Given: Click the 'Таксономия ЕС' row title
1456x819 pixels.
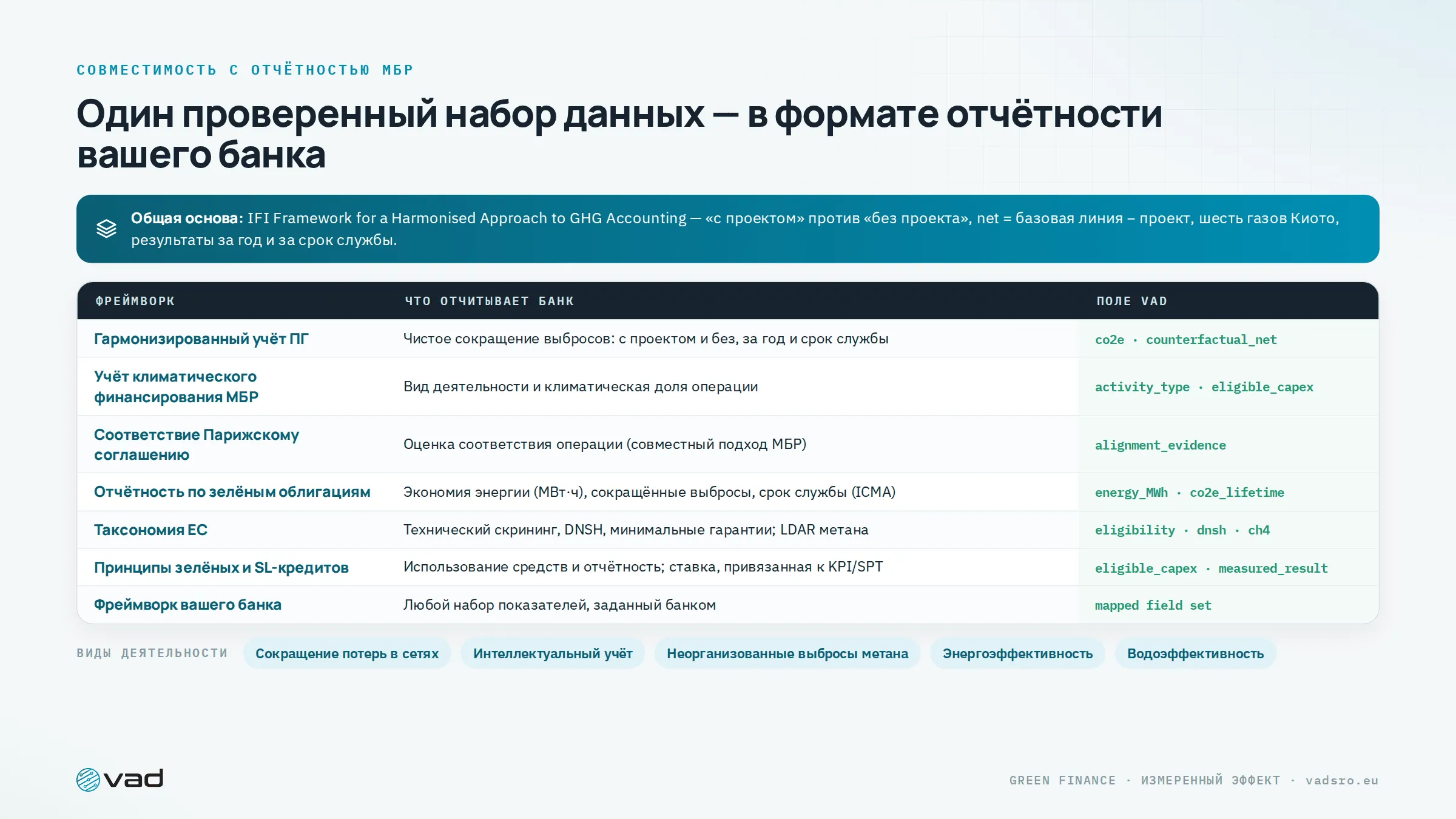Looking at the screenshot, I should [150, 530].
